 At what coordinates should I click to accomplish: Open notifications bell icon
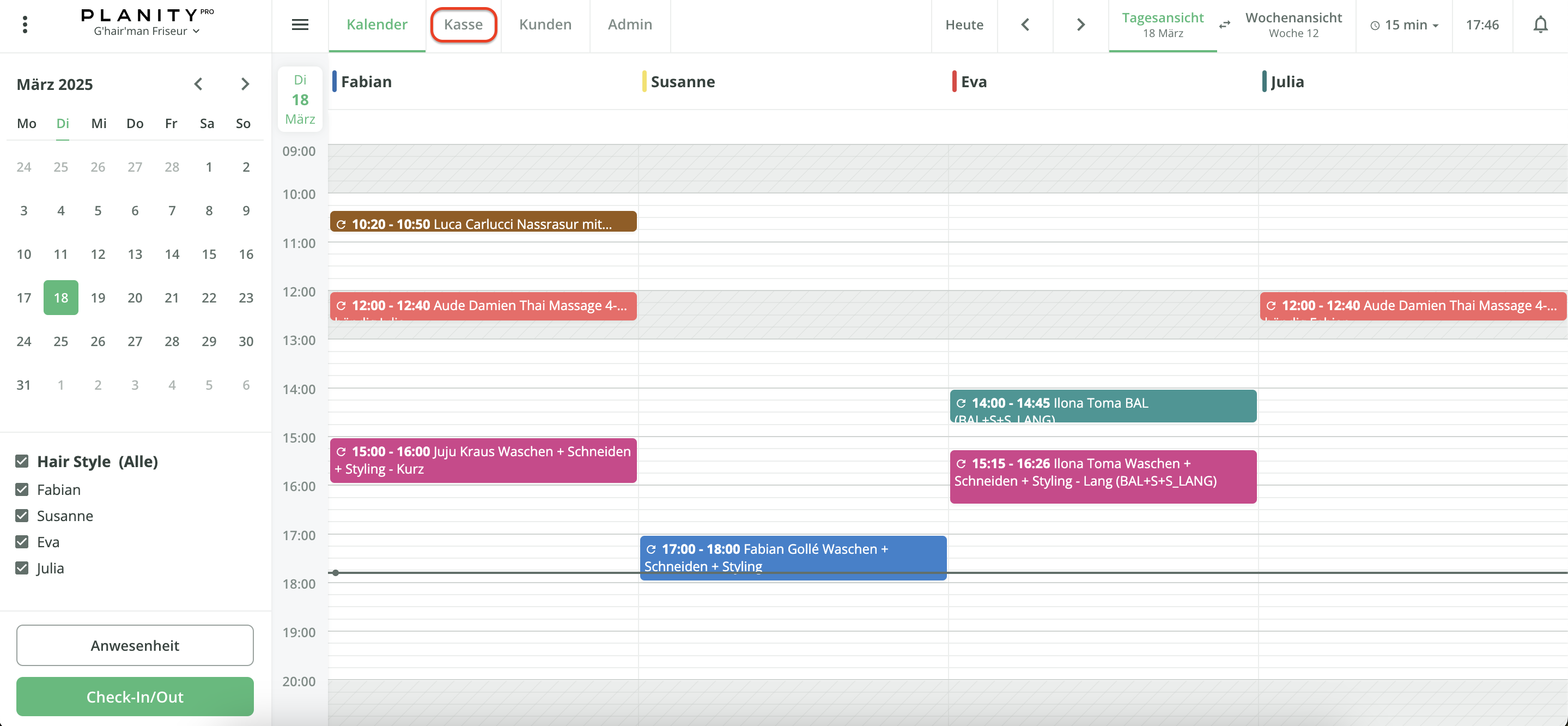coord(1540,25)
